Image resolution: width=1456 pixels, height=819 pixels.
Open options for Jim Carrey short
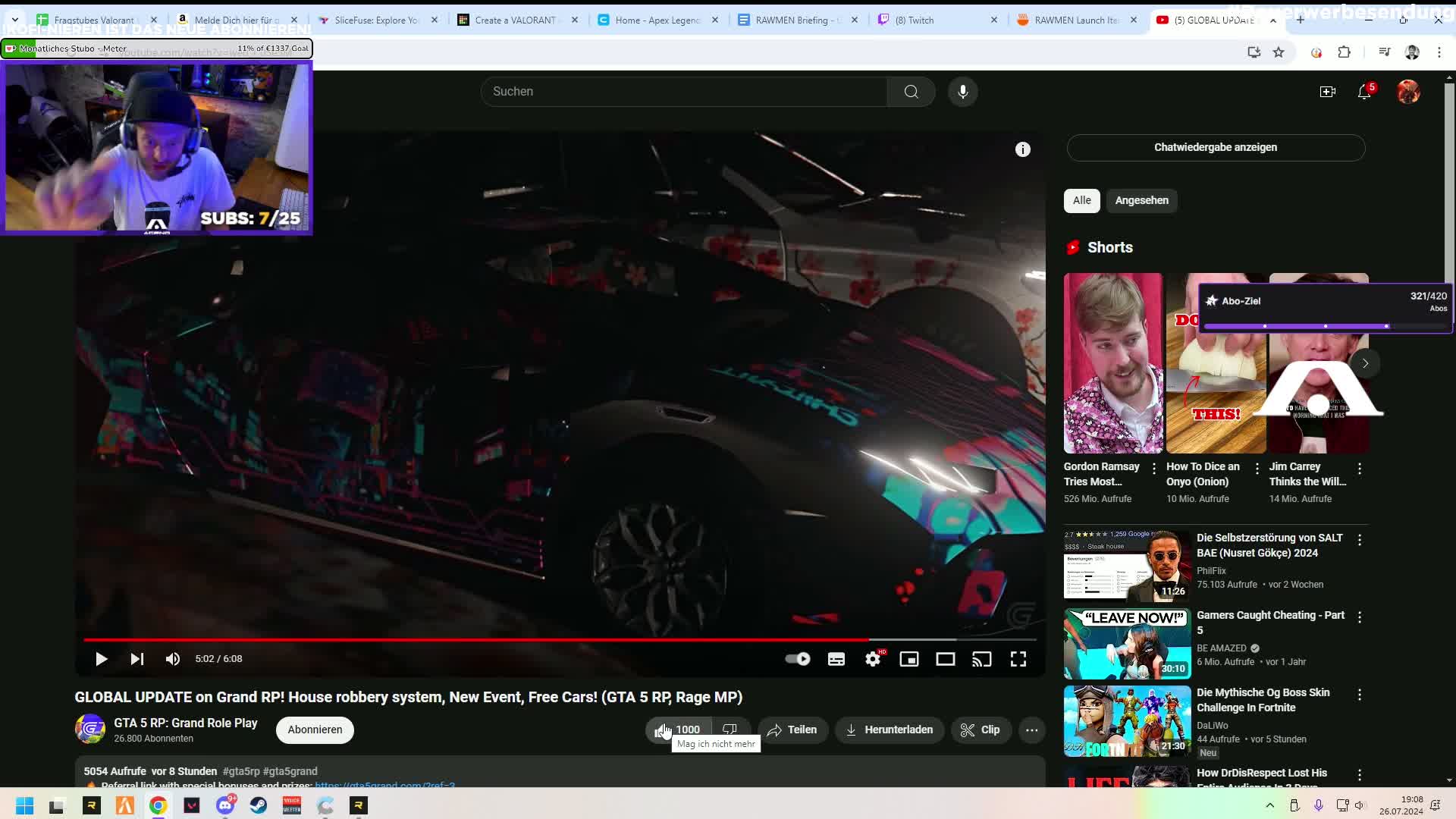(x=1360, y=469)
